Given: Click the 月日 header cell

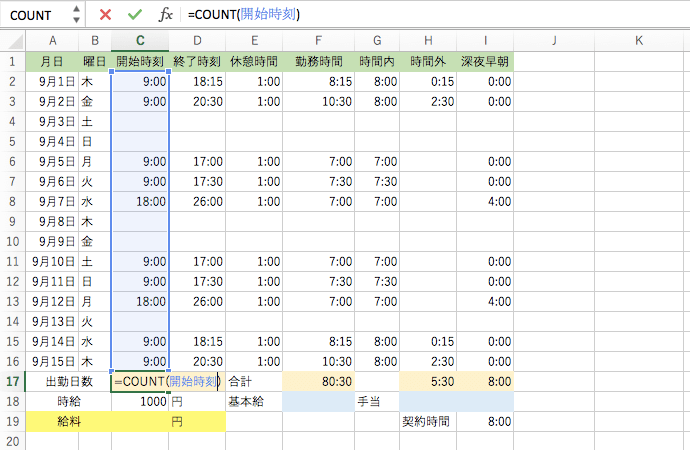Looking at the screenshot, I should [52, 61].
